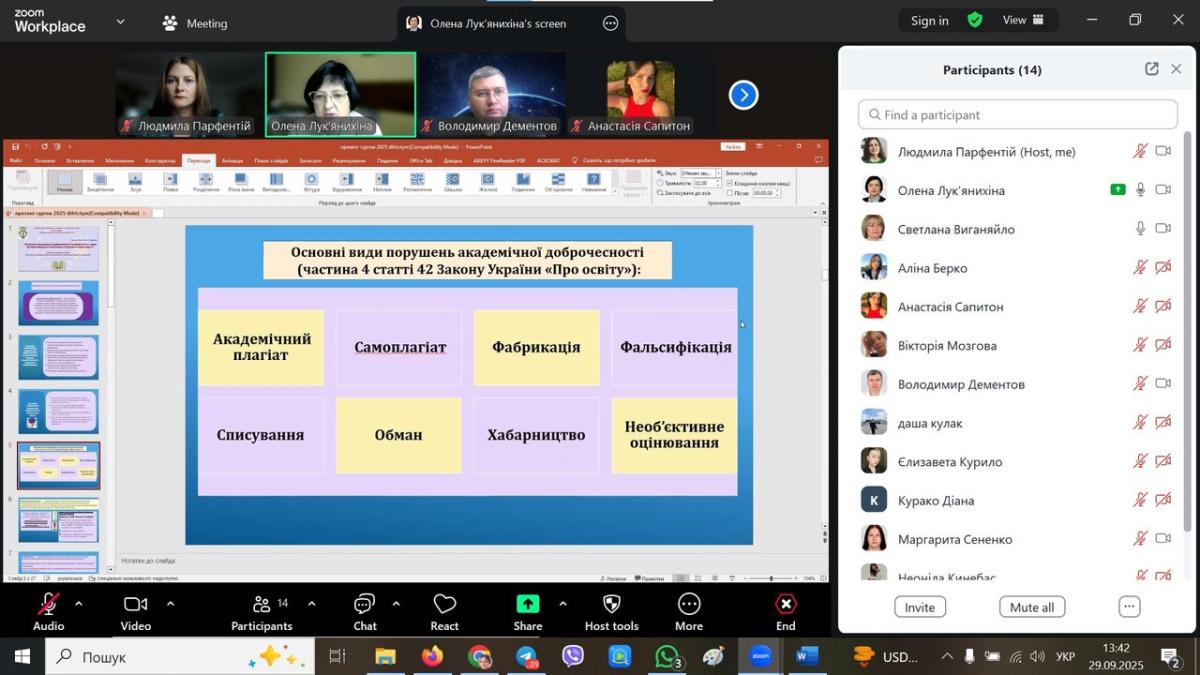Open the Анімація ribbon tab

pos(232,160)
